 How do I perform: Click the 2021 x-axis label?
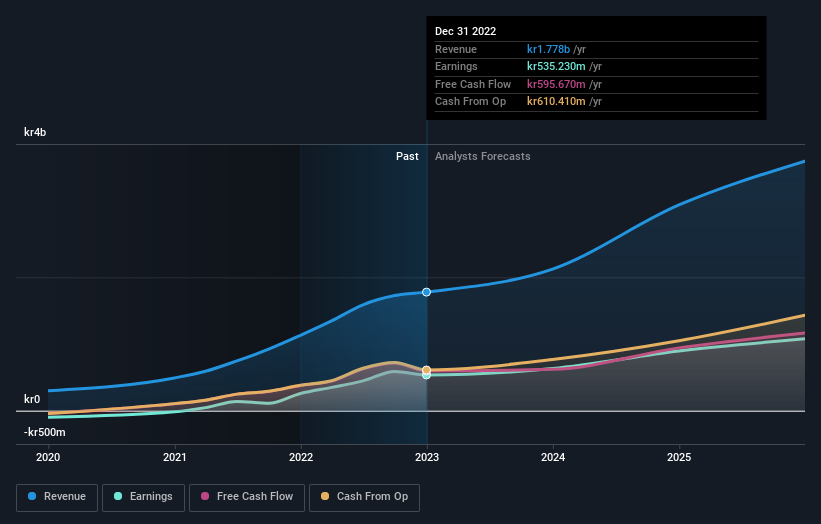tap(174, 457)
